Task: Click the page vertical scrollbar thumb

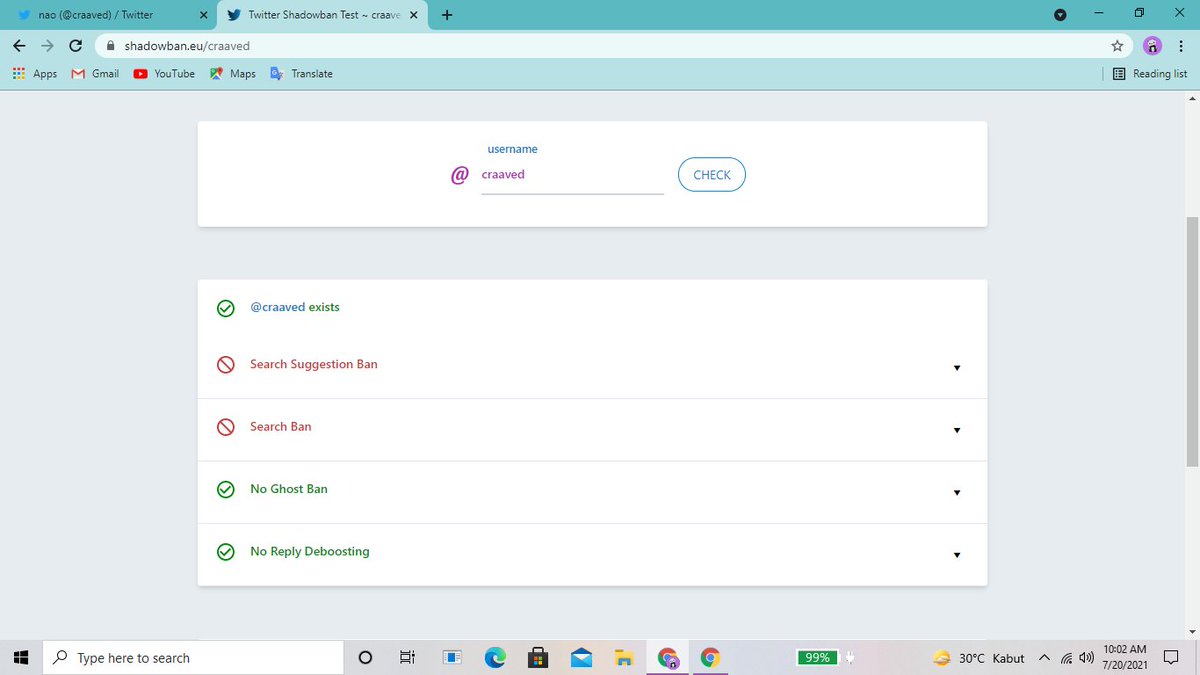Action: [x=1191, y=340]
